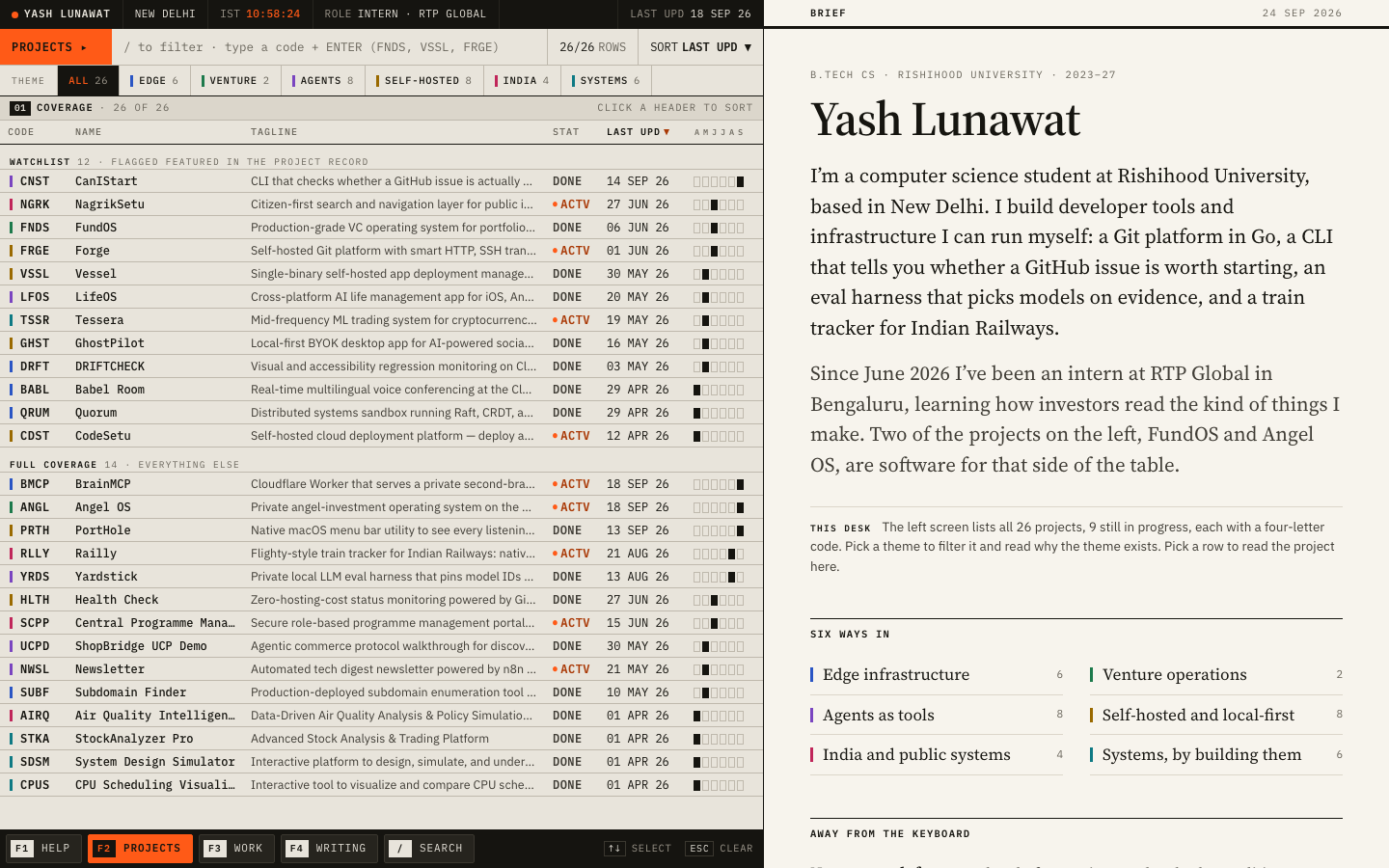The height and width of the screenshot is (868, 1389).
Task: Focus the filter code input field
Action: pyautogui.click(x=330, y=46)
